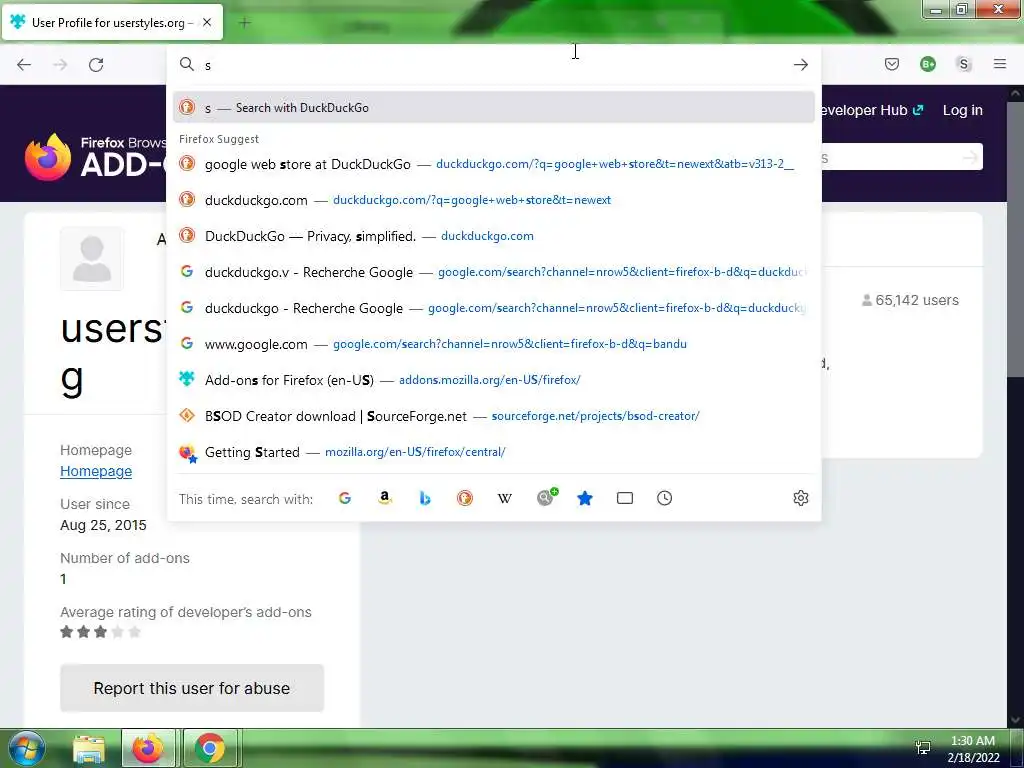
Task: Click the '65,142 users' text
Action: tap(910, 300)
